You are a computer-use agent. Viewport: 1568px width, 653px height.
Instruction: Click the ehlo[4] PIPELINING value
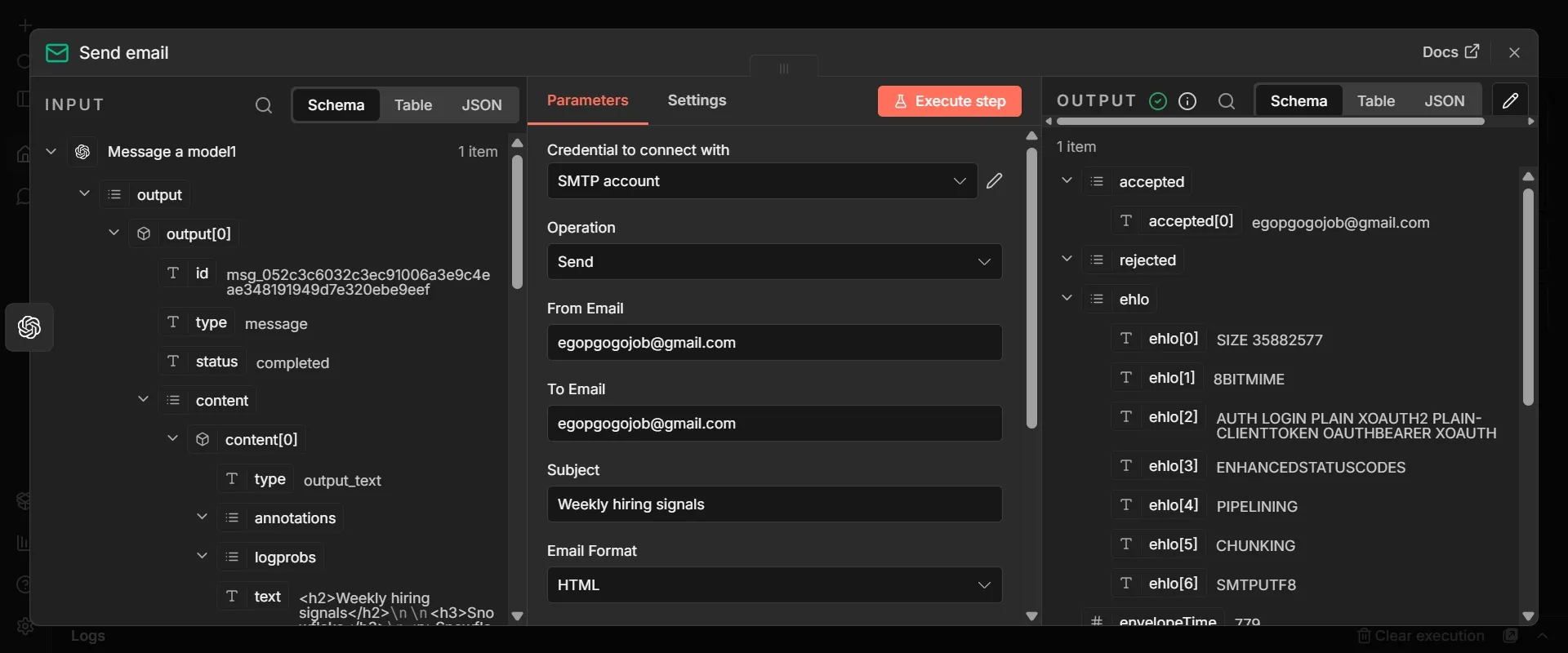[1257, 507]
